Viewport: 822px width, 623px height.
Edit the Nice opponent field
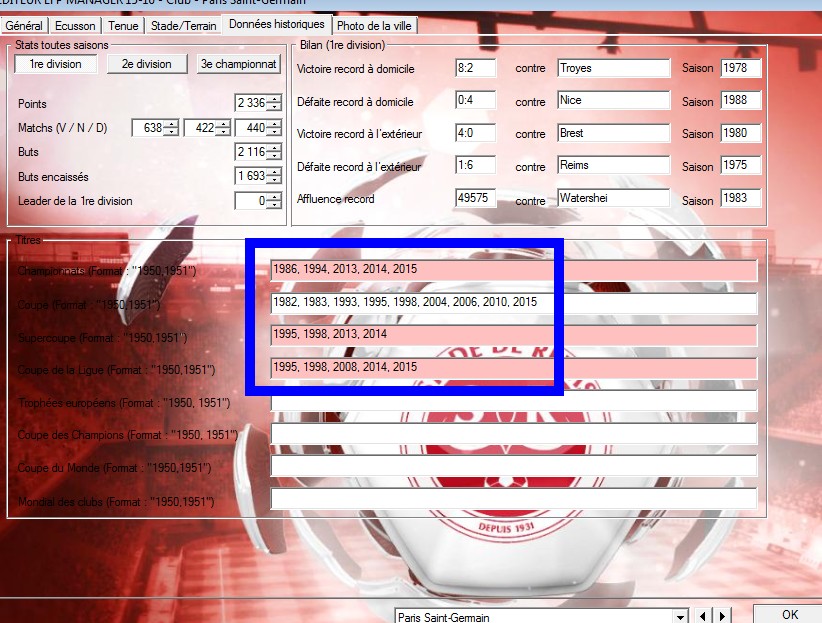click(614, 101)
